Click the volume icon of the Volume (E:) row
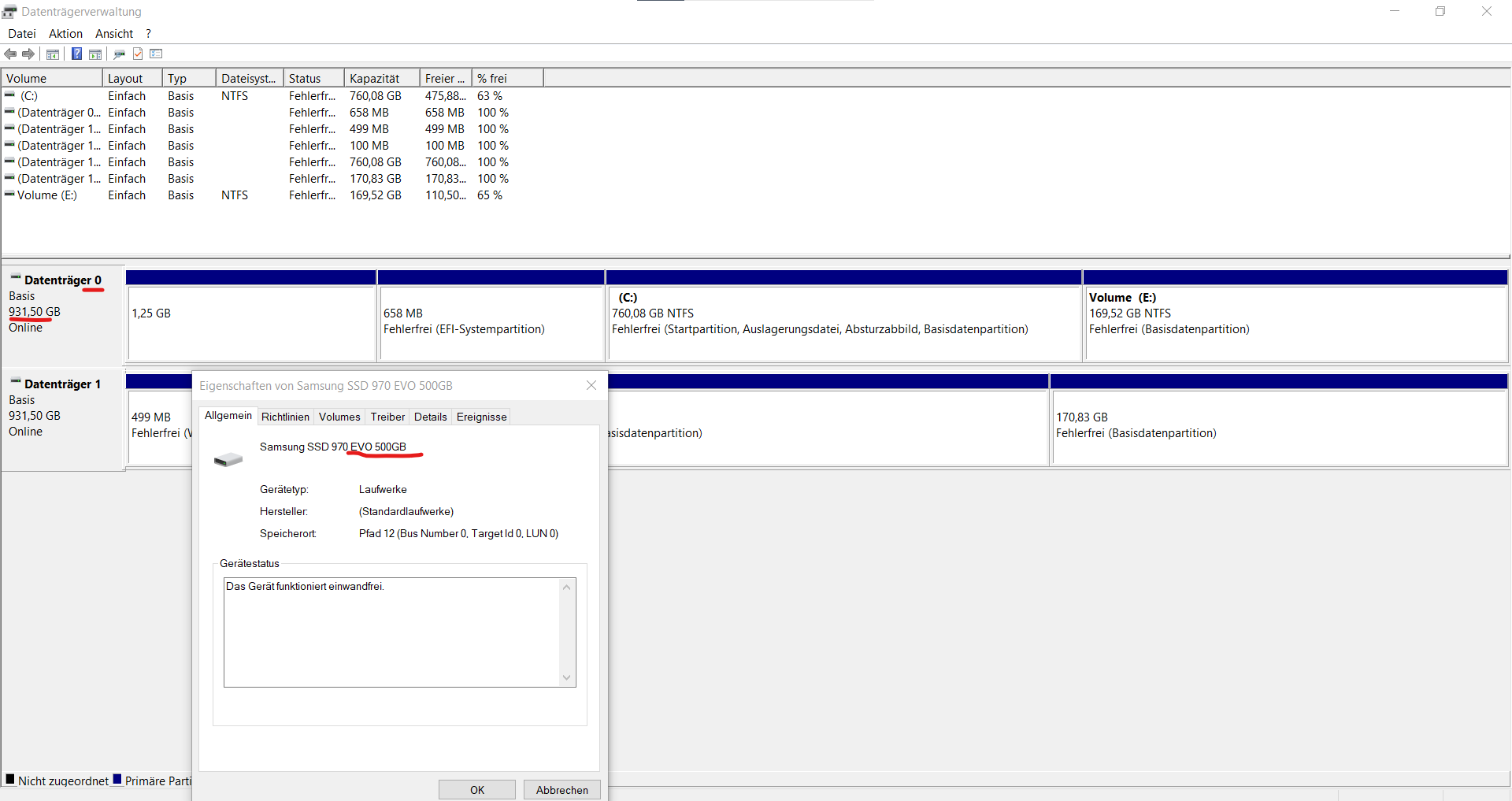The image size is (1512, 801). (9, 195)
